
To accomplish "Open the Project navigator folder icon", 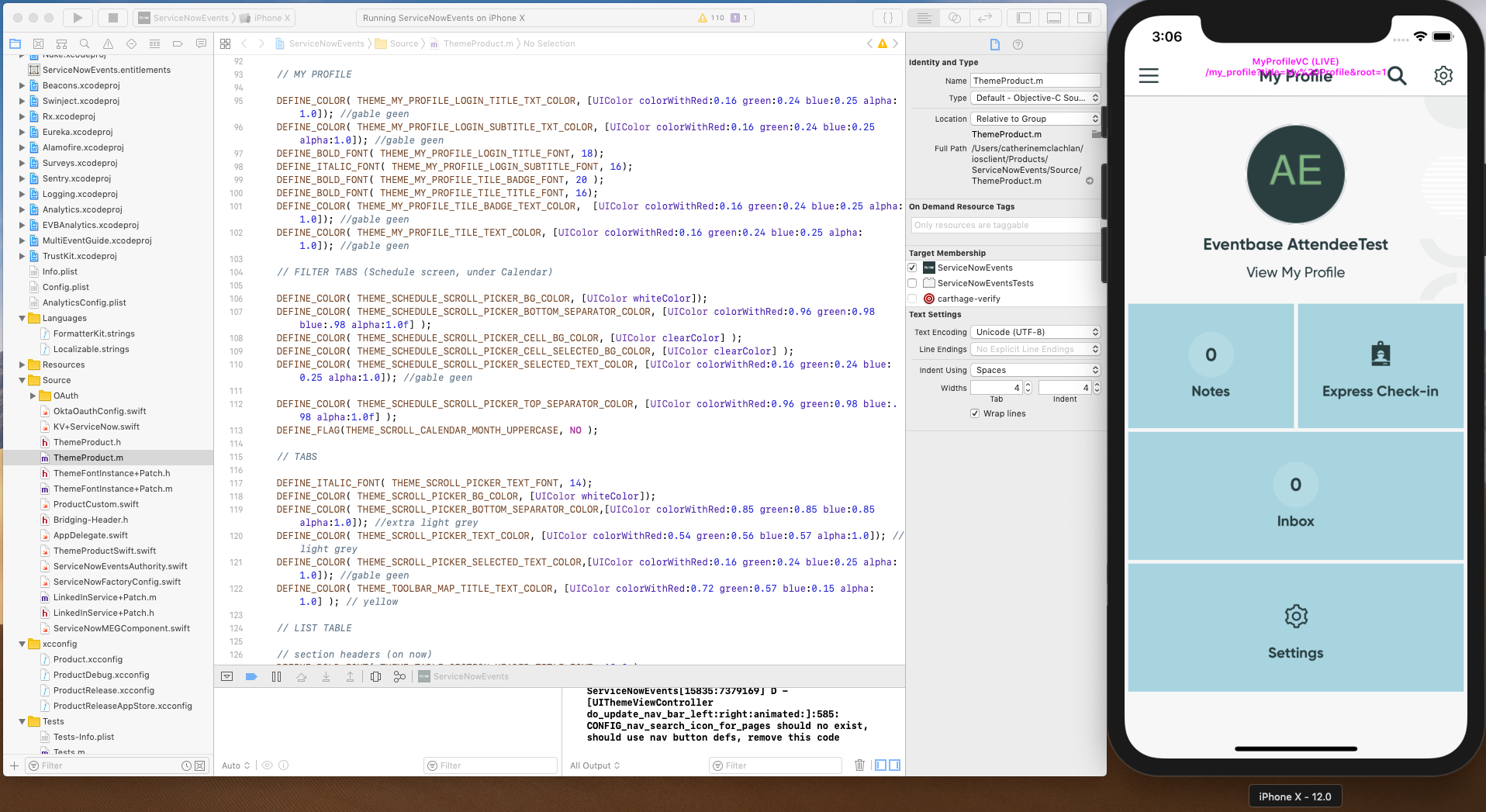I will pyautogui.click(x=15, y=43).
